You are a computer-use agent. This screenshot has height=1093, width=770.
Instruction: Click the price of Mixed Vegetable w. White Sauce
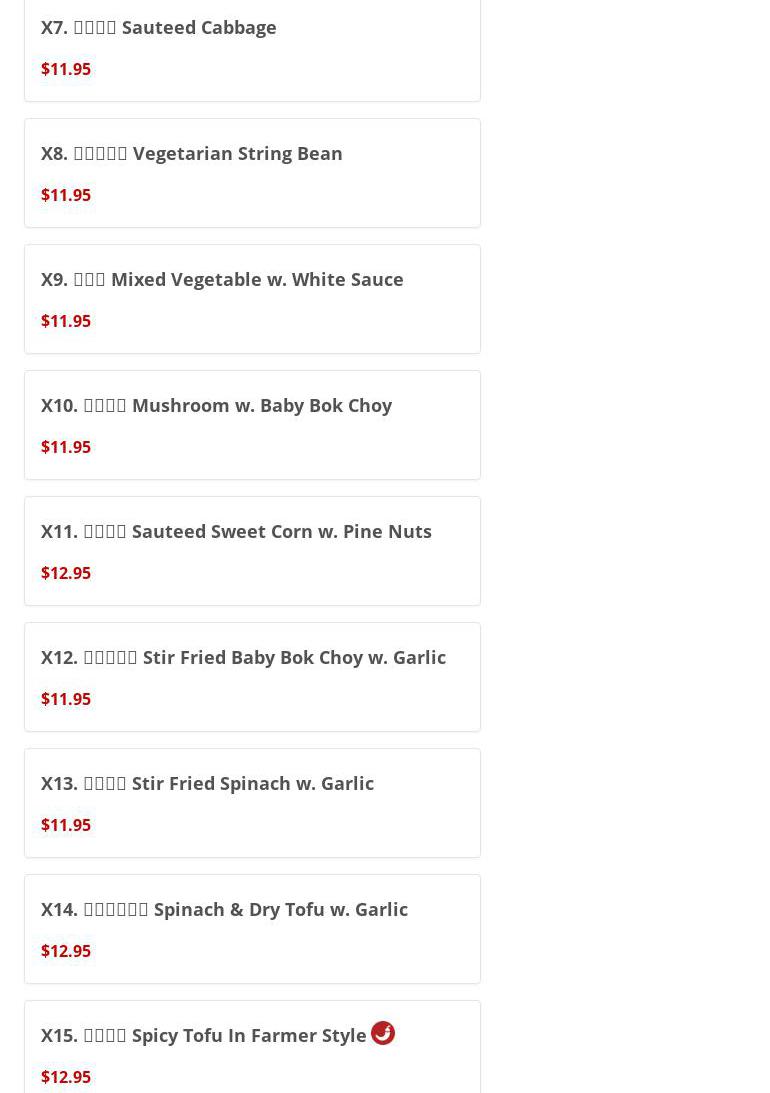pos(66,321)
